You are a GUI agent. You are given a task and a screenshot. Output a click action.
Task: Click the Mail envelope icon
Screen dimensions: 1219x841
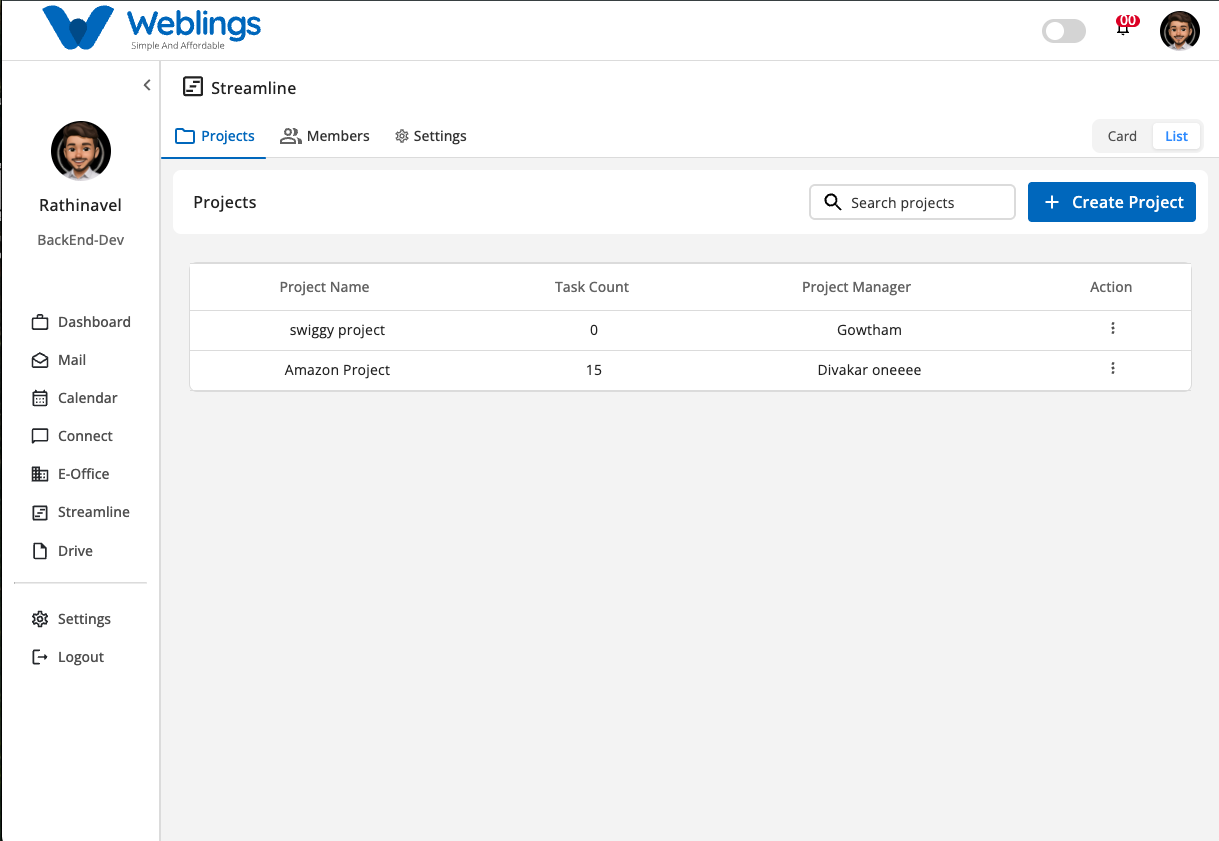(40, 360)
